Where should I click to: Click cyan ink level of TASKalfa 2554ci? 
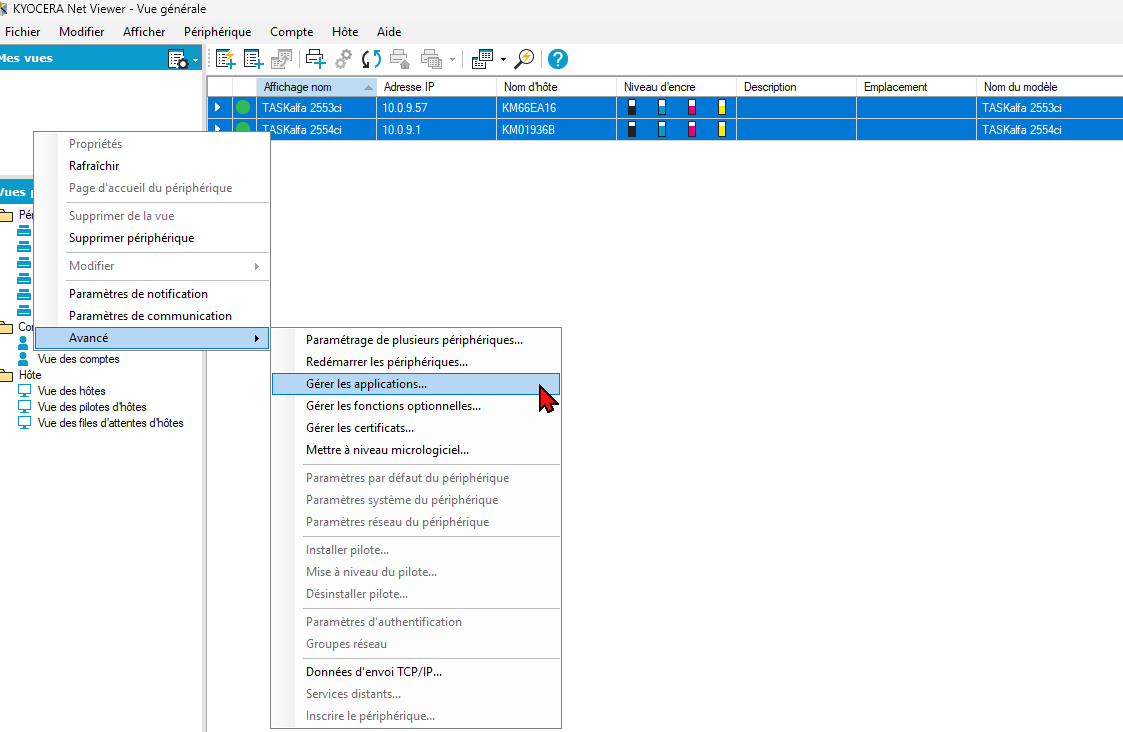[x=662, y=130]
